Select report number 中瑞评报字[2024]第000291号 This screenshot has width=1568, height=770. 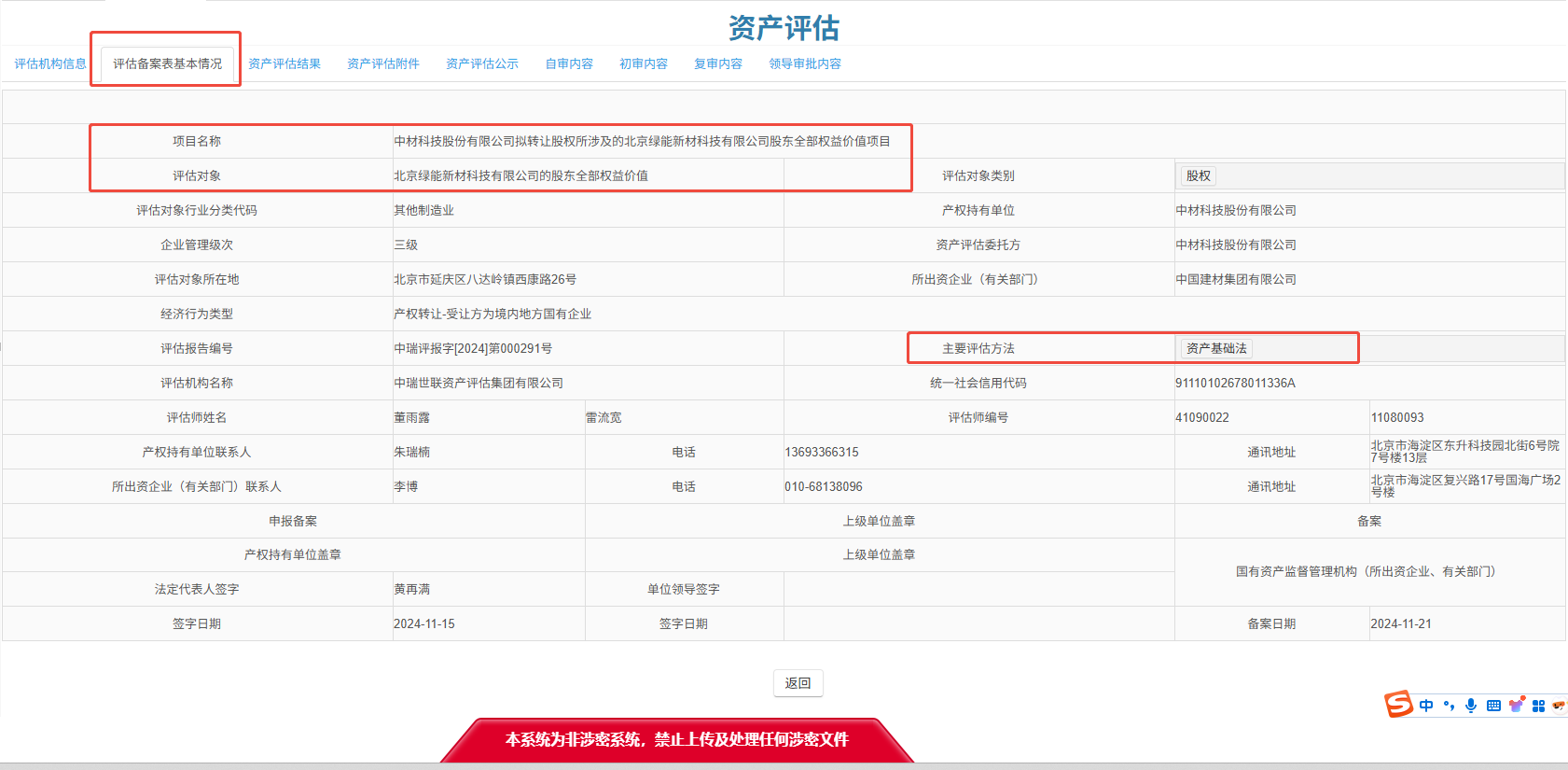tap(473, 348)
